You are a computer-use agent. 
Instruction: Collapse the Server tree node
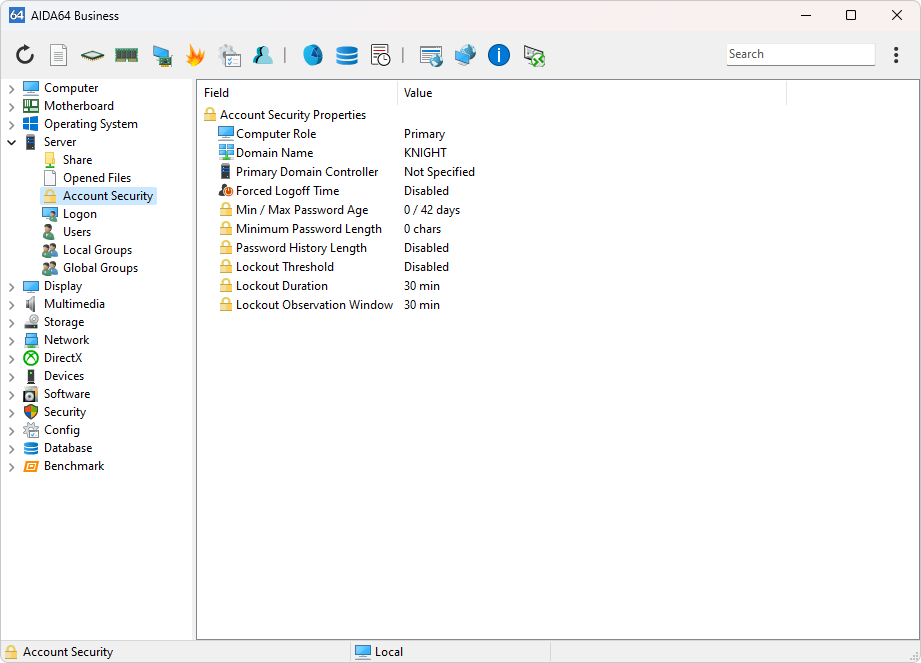[11, 142]
